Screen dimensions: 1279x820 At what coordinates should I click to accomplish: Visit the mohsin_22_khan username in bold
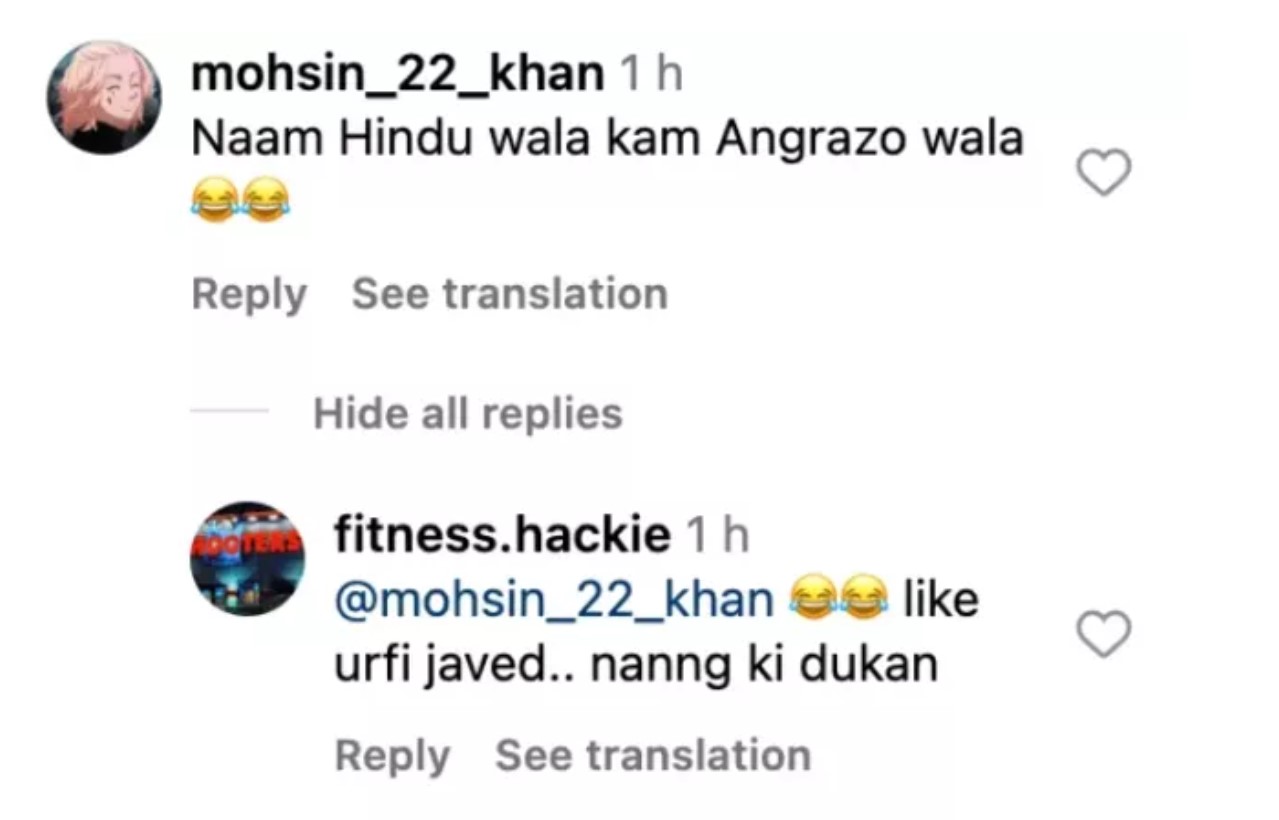coord(398,76)
